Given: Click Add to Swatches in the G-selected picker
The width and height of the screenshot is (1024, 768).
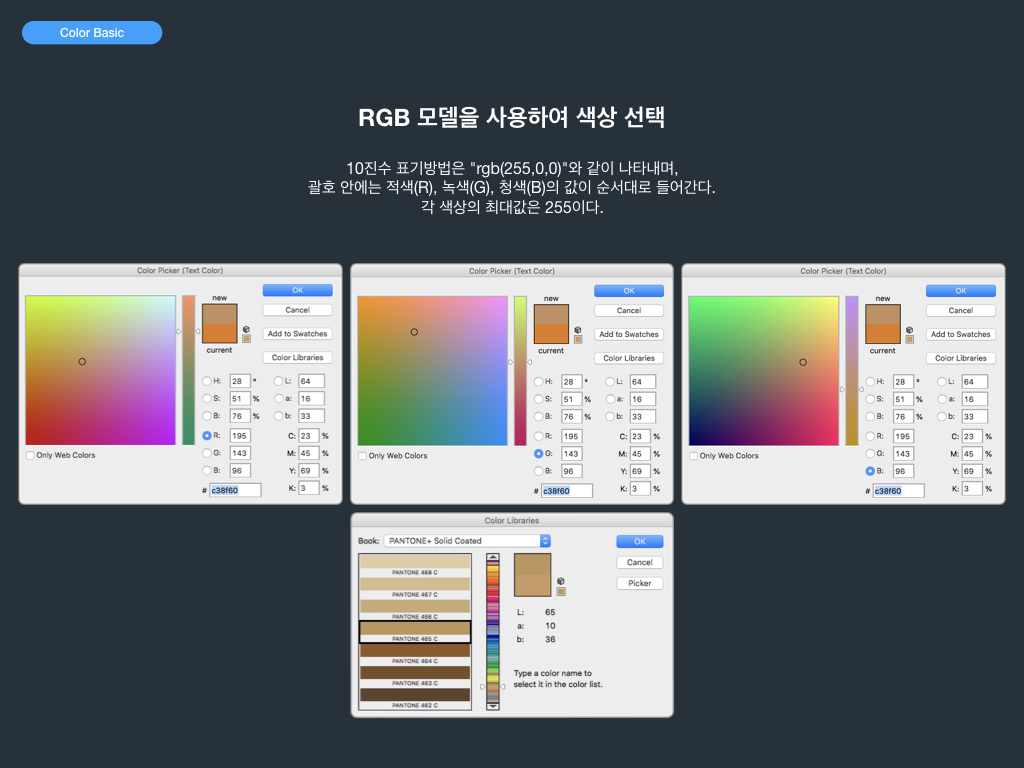Looking at the screenshot, I should (x=628, y=334).
